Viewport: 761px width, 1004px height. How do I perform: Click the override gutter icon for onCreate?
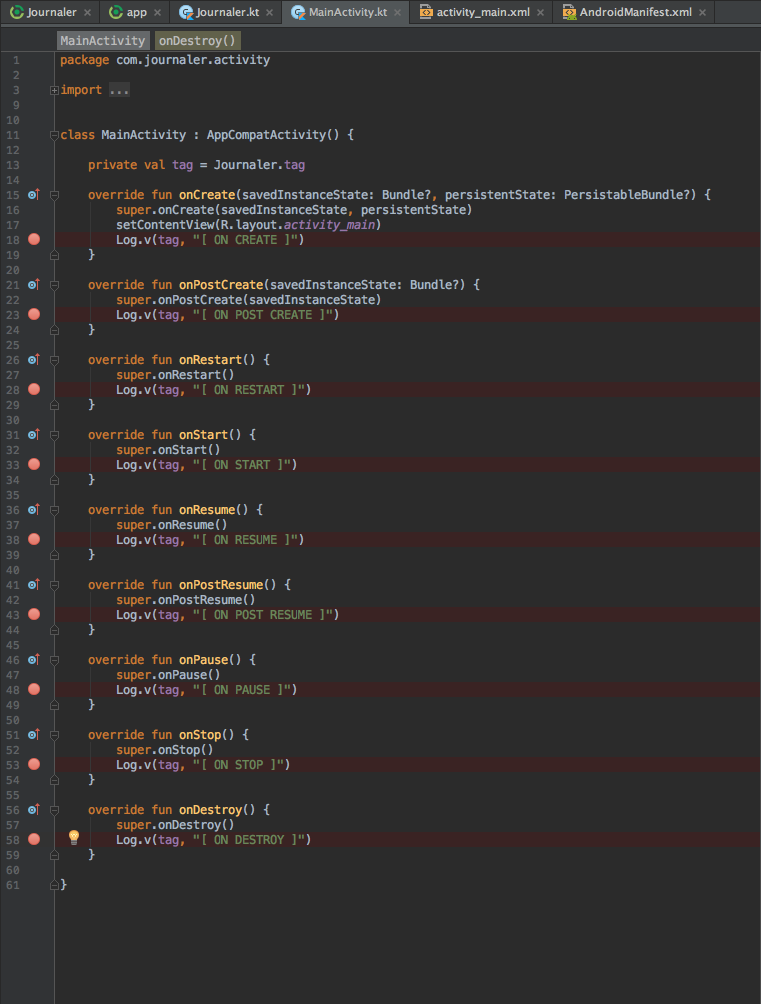(x=33, y=195)
